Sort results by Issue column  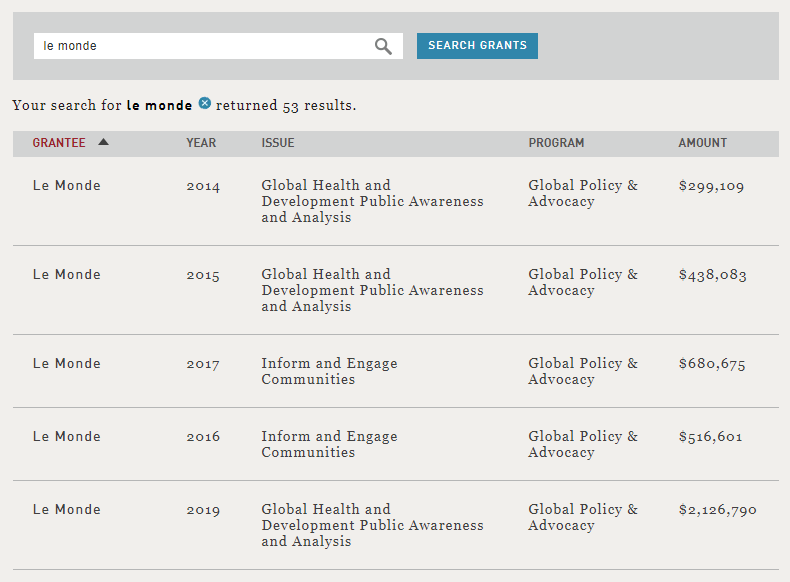coord(278,143)
